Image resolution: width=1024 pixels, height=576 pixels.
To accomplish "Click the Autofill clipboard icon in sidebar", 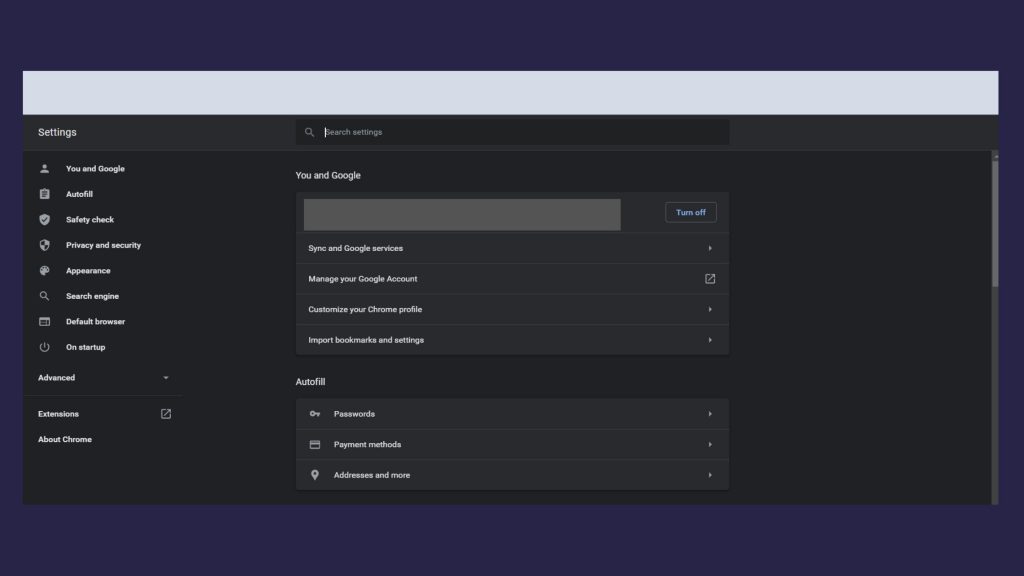I will click(44, 194).
